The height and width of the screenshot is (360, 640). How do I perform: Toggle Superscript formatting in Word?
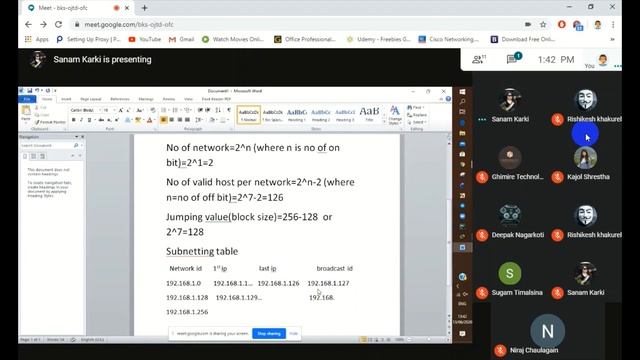click(x=117, y=120)
